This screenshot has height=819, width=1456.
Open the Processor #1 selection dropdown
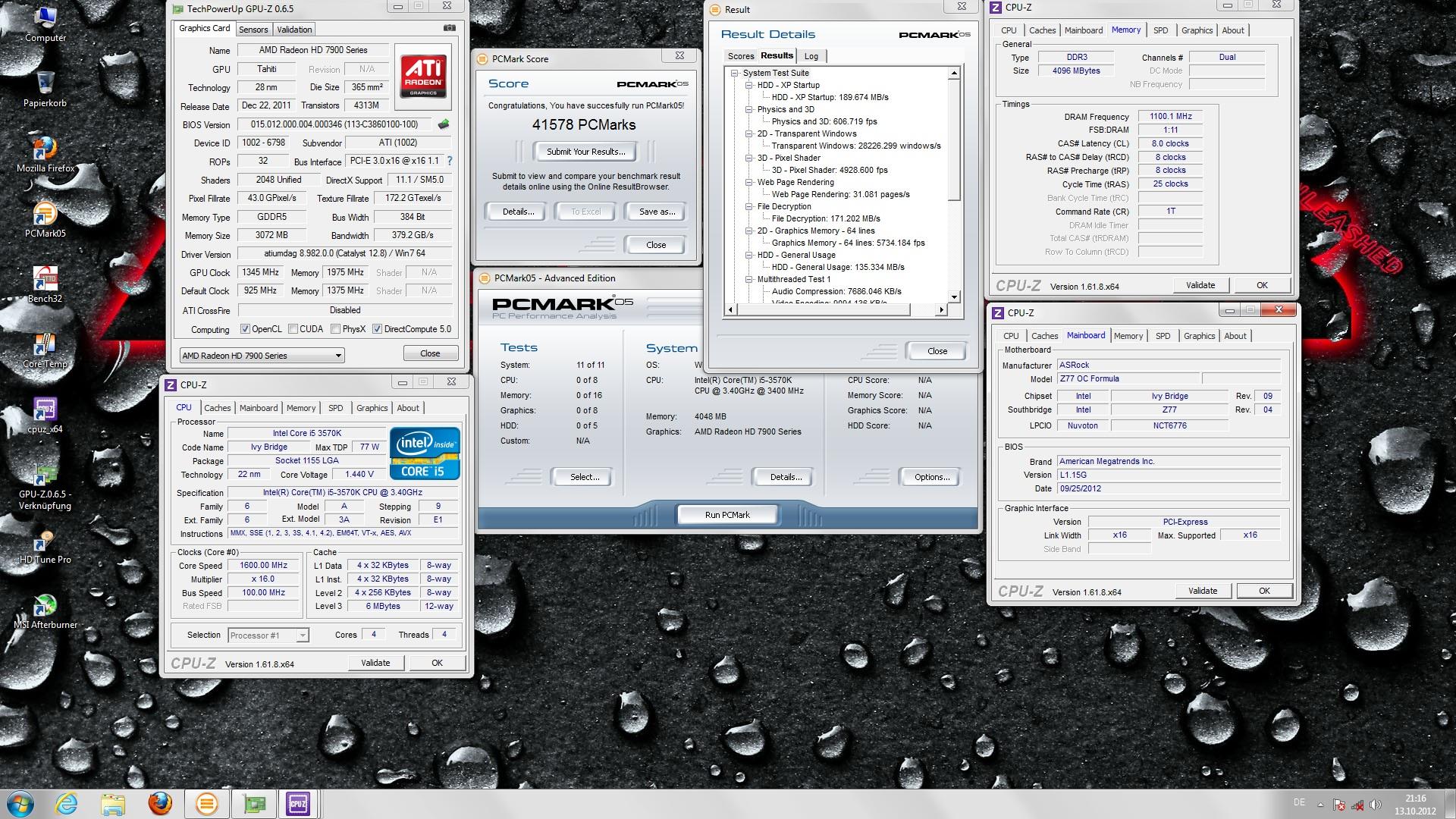pos(268,635)
